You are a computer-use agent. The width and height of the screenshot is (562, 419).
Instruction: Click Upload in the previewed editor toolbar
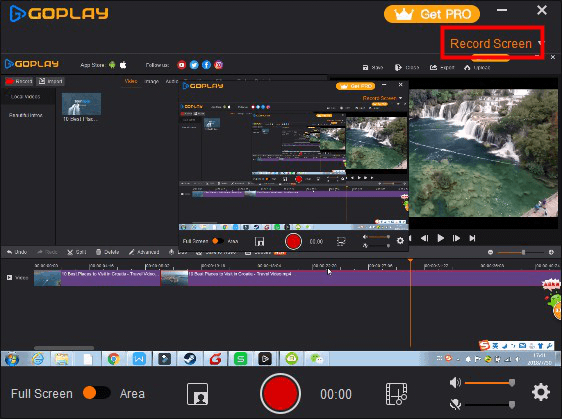477,67
